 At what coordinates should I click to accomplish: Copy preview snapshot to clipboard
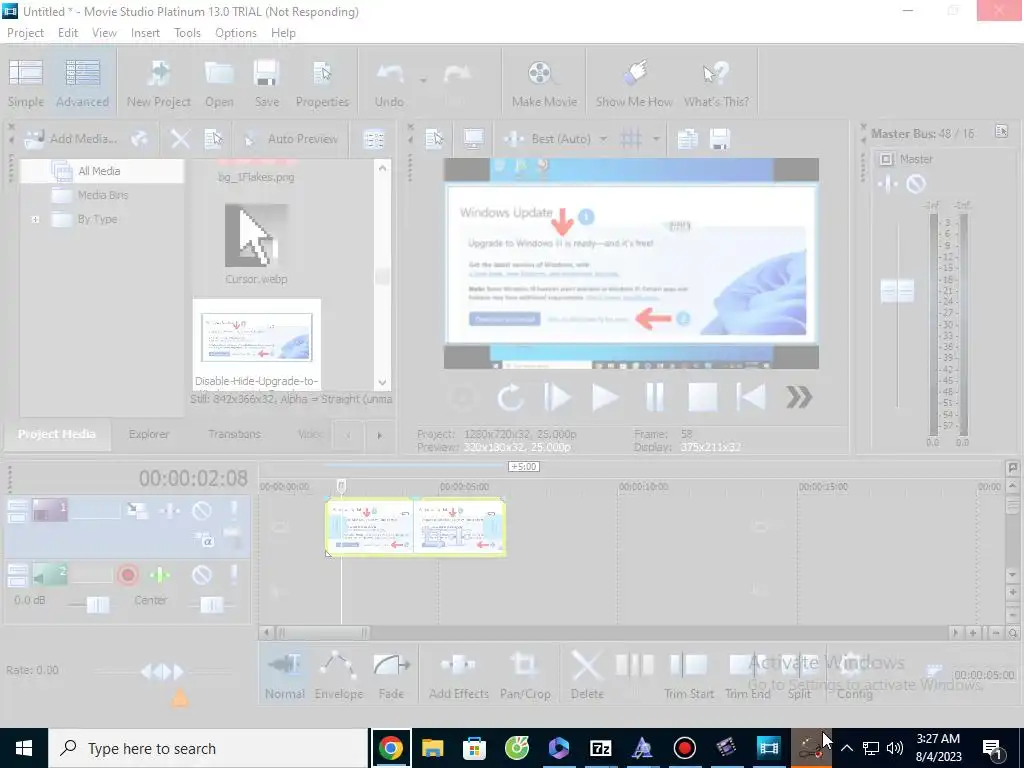point(687,138)
